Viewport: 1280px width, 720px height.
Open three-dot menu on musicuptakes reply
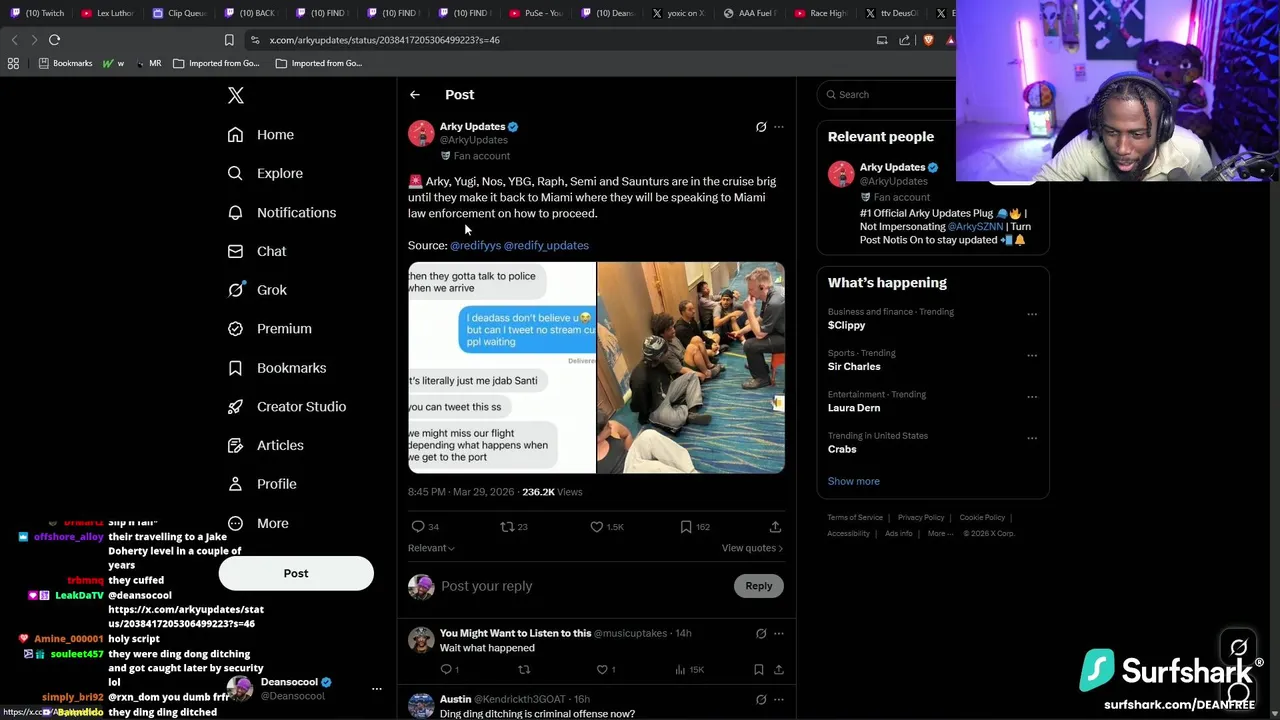click(779, 633)
